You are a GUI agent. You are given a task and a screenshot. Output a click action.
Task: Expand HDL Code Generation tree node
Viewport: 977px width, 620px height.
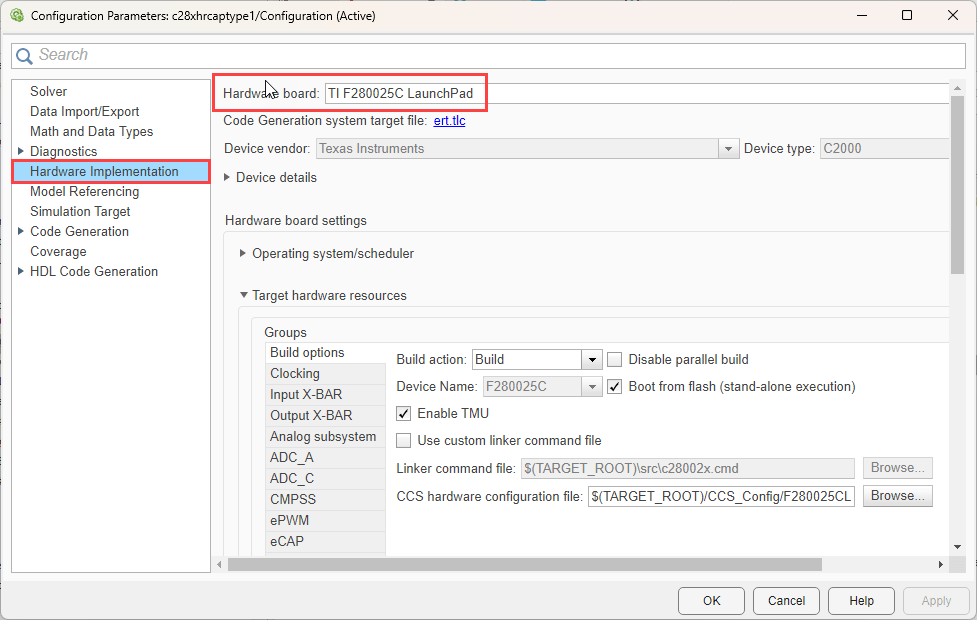(x=21, y=272)
